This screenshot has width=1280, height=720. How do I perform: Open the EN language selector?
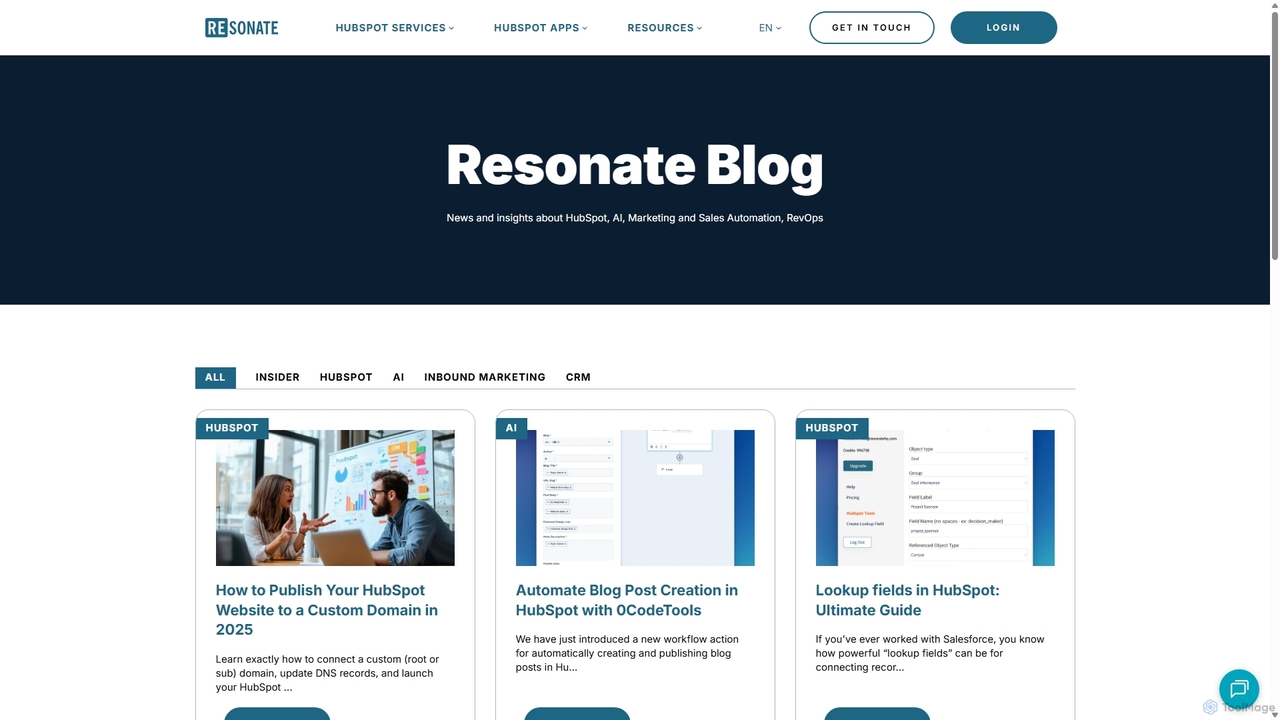[x=770, y=28]
